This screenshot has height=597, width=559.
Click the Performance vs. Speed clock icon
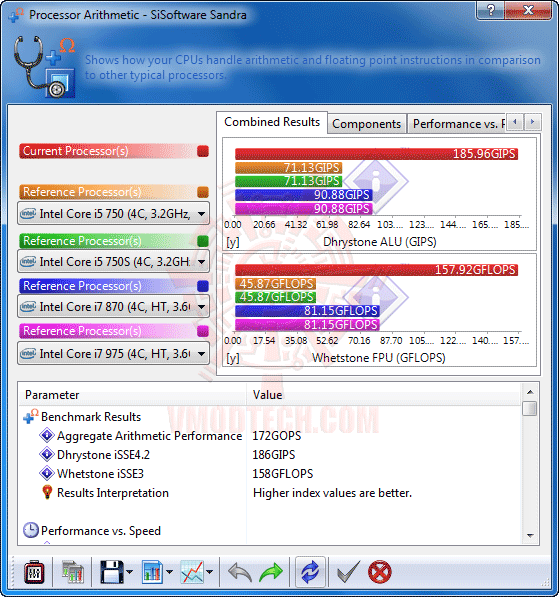pos(31,530)
